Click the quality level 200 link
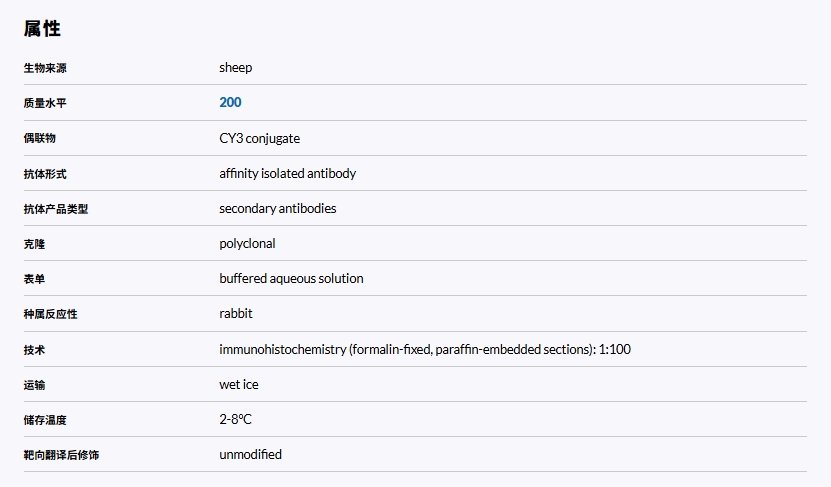This screenshot has width=831, height=487. (x=230, y=102)
